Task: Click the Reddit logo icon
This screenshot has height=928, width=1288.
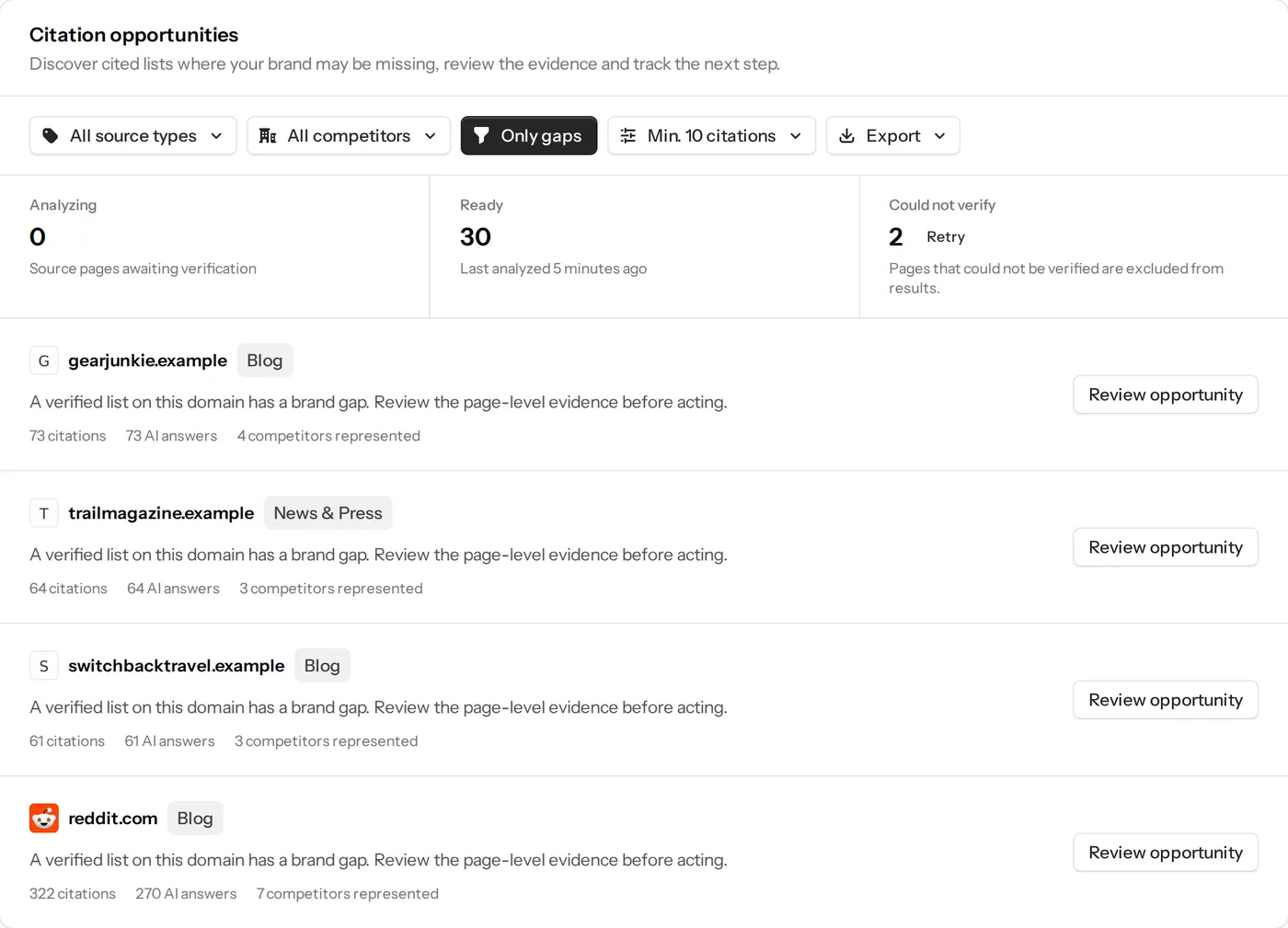Action: point(44,818)
